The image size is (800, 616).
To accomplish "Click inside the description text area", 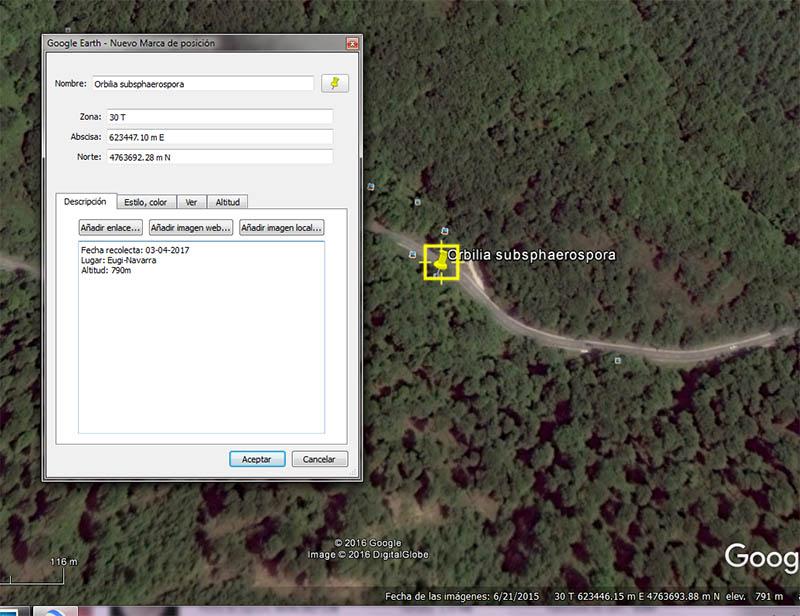I will pos(202,337).
